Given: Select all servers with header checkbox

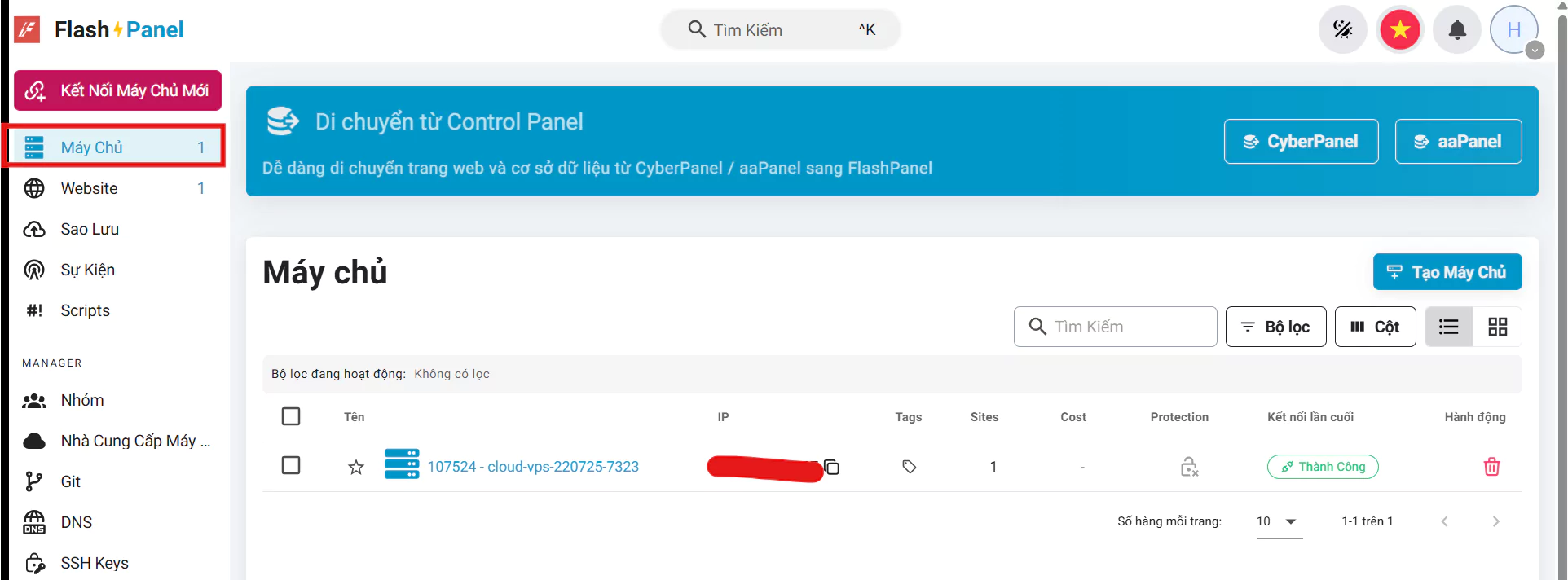Looking at the screenshot, I should click(x=291, y=416).
